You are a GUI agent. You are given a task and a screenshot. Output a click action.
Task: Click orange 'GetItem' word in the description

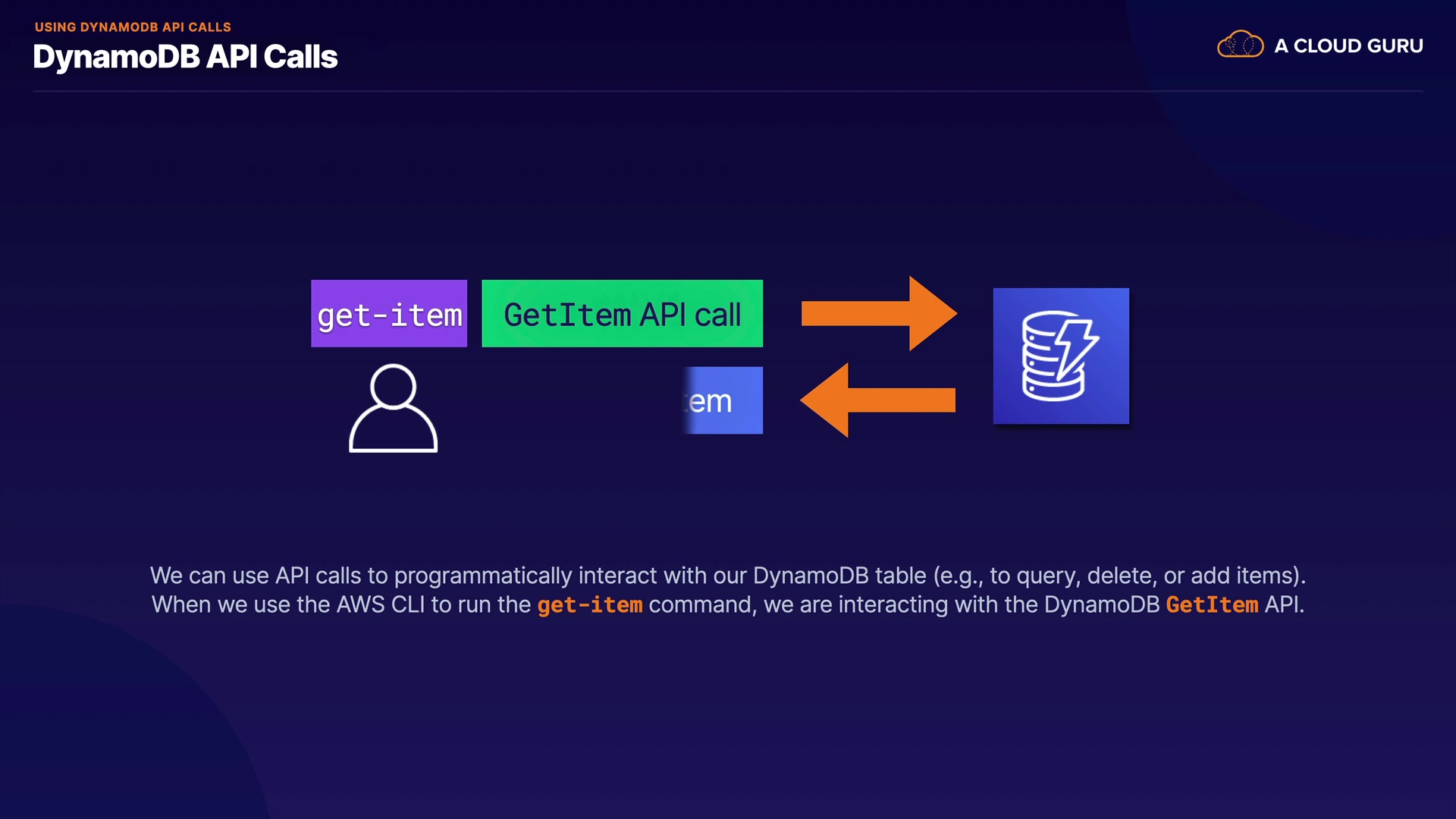pyautogui.click(x=1211, y=605)
